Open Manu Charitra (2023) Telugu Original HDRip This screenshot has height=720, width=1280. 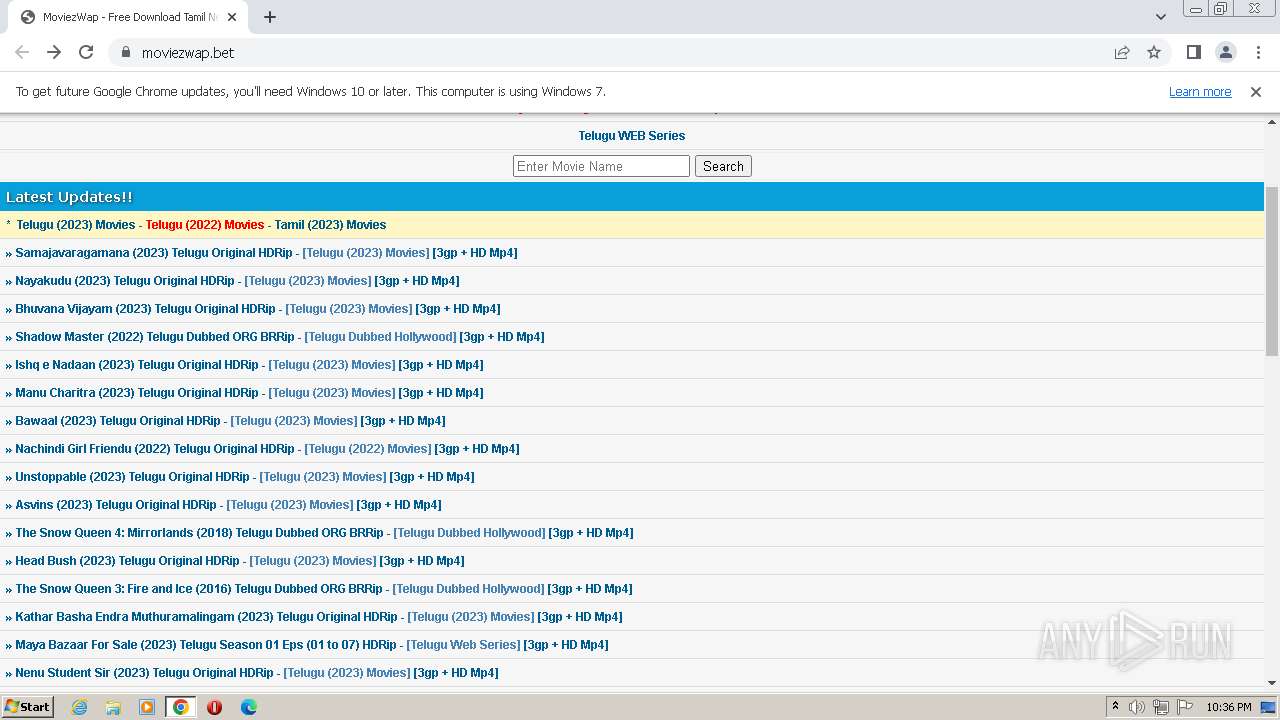(137, 393)
